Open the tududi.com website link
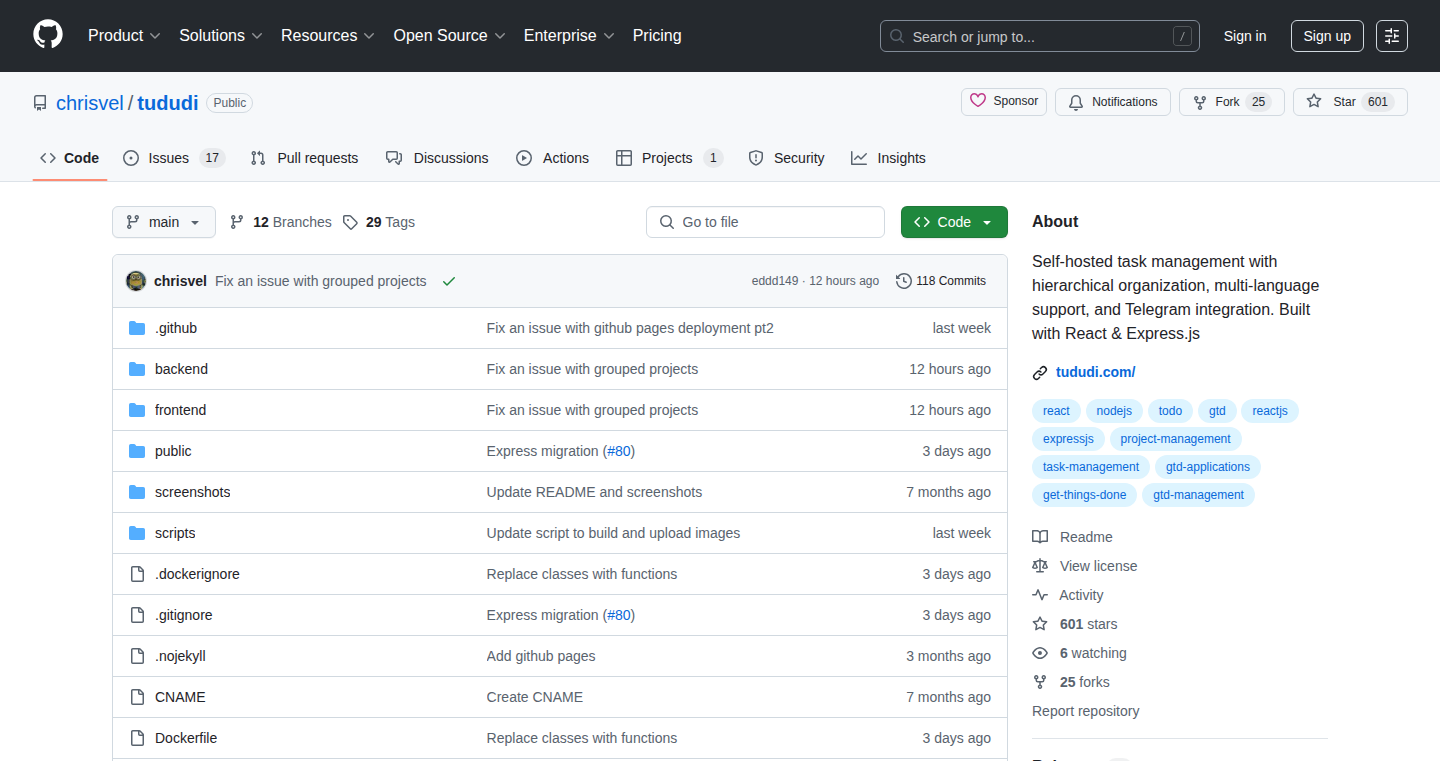 click(x=1095, y=373)
